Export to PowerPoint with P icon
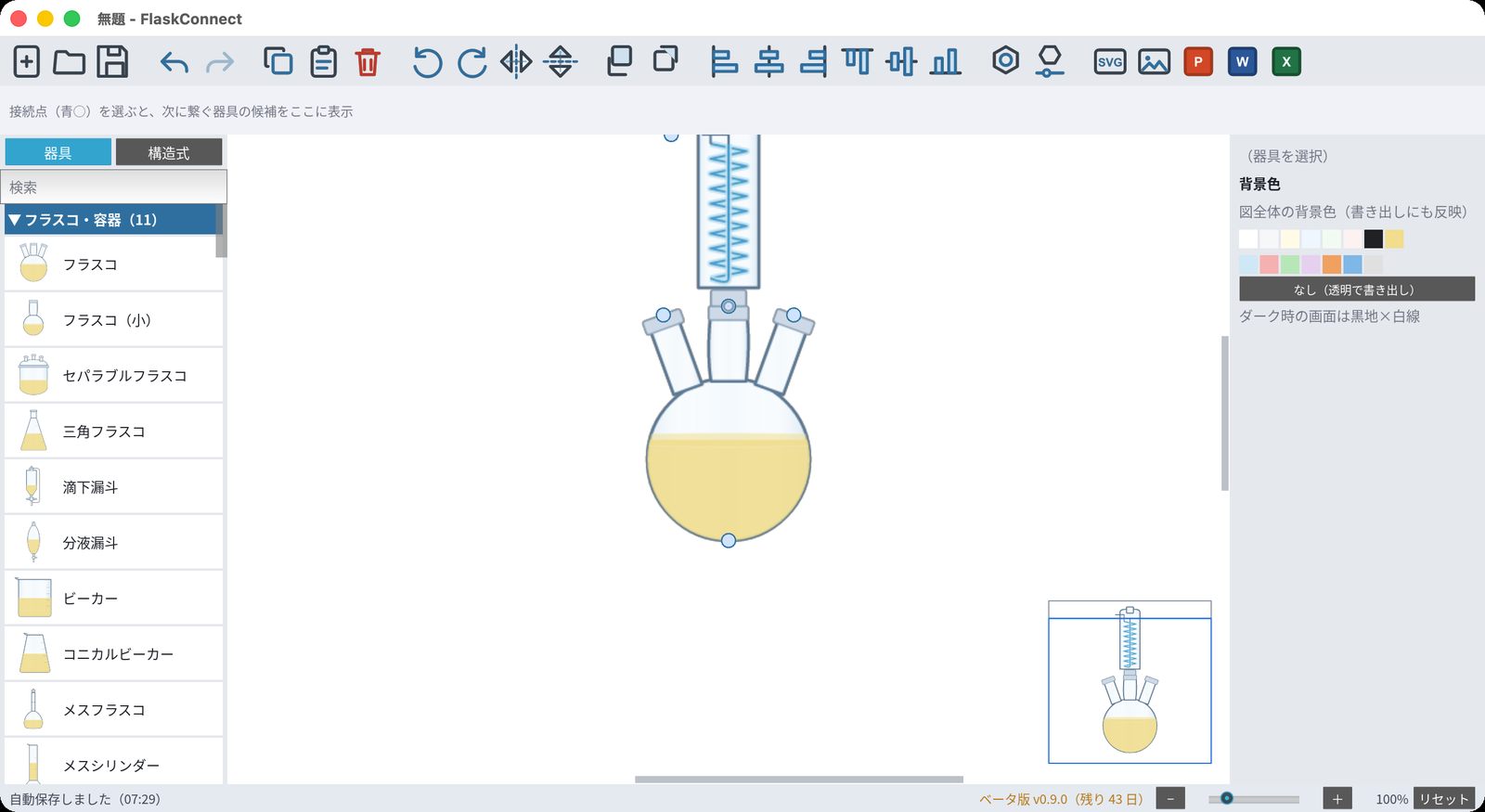 tap(1198, 62)
